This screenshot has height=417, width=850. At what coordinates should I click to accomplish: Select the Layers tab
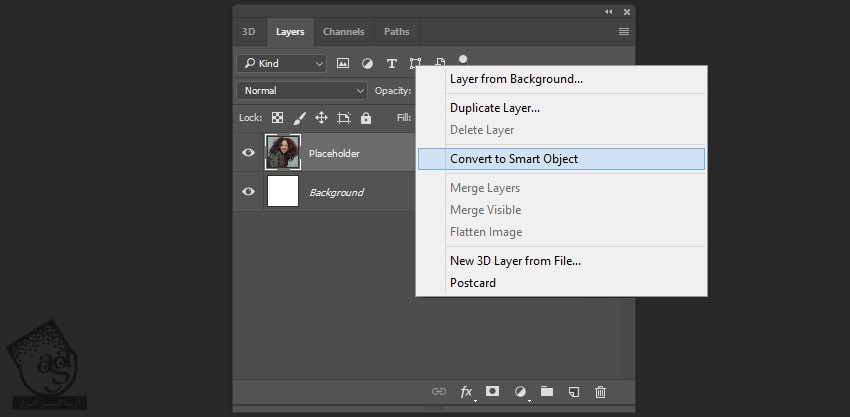coord(290,31)
